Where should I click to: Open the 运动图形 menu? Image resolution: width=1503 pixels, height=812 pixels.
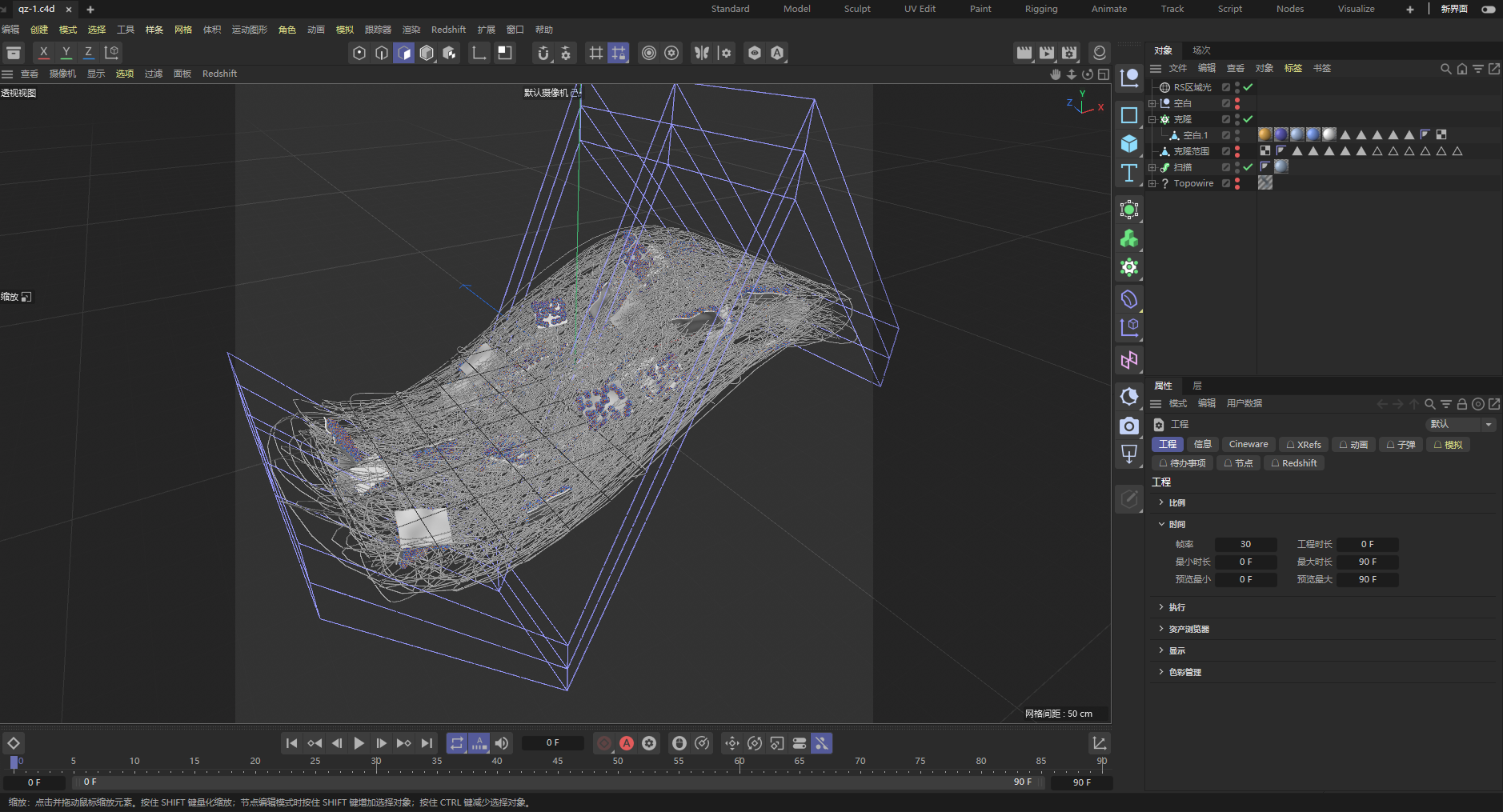[250, 30]
